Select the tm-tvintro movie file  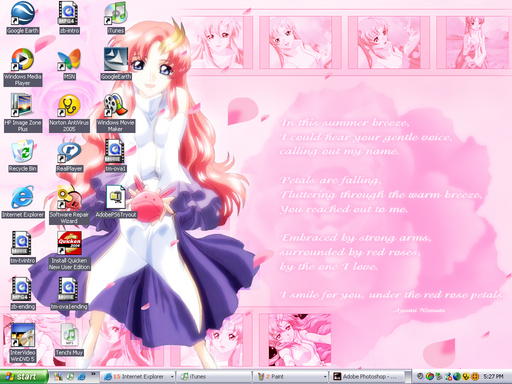(x=22, y=248)
